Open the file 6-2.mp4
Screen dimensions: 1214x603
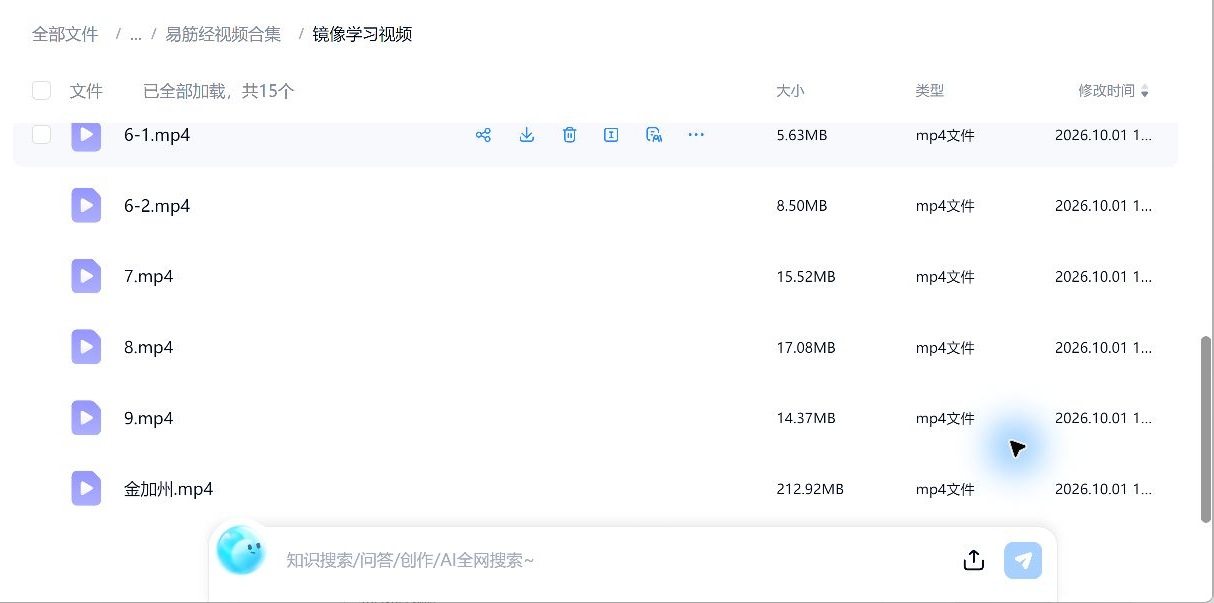click(x=157, y=206)
